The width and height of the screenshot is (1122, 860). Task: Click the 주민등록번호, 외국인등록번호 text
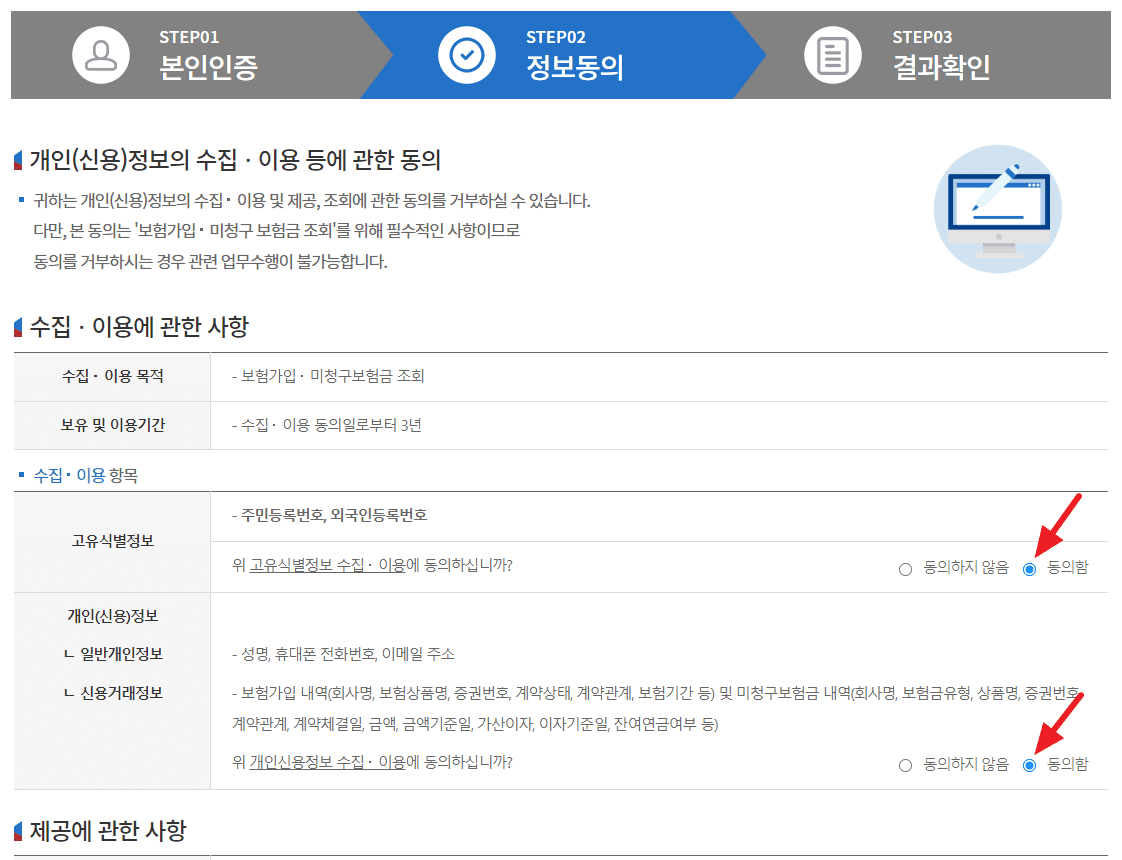coord(330,515)
